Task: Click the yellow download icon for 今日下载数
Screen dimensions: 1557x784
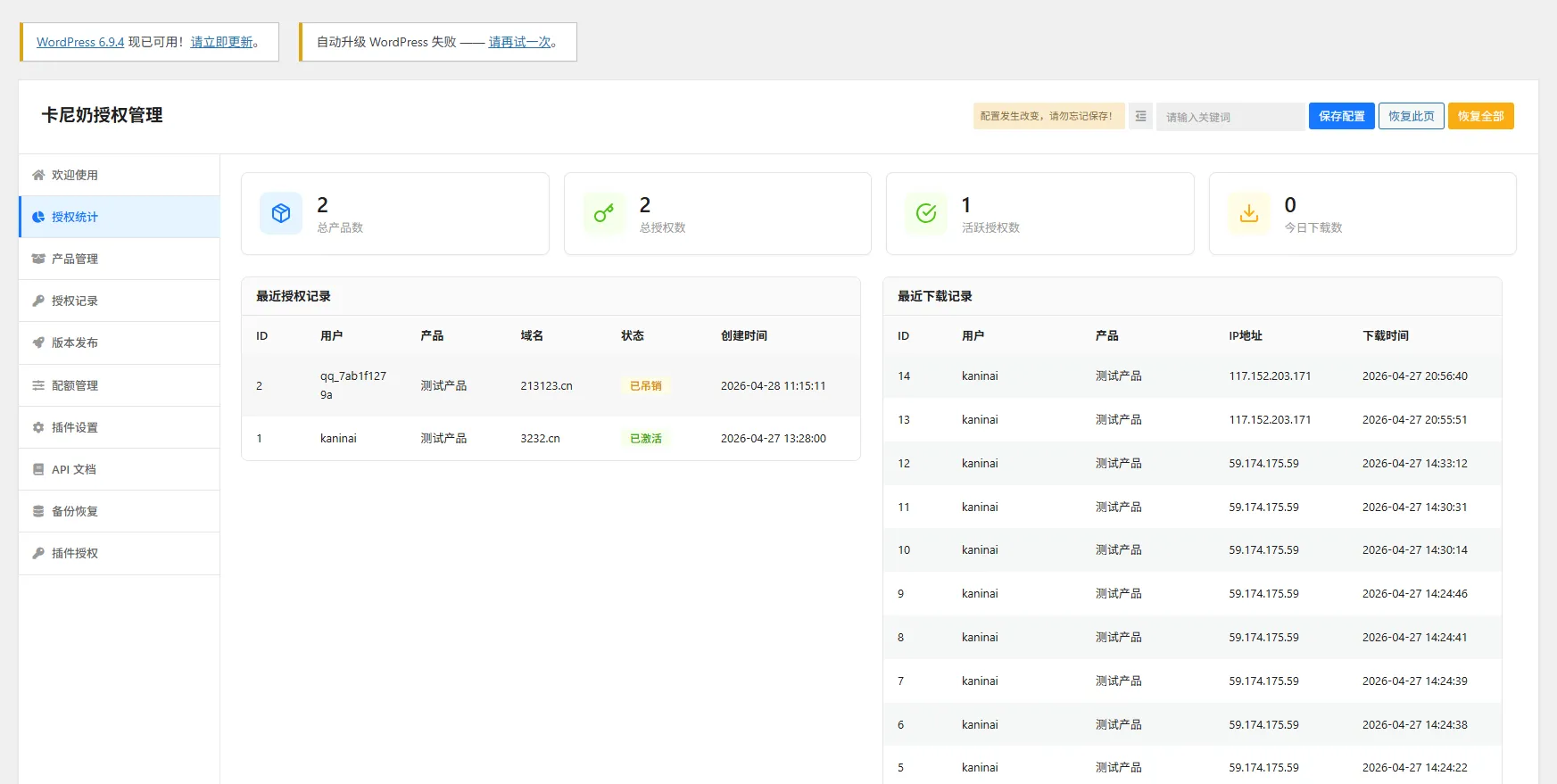Action: pyautogui.click(x=1249, y=213)
